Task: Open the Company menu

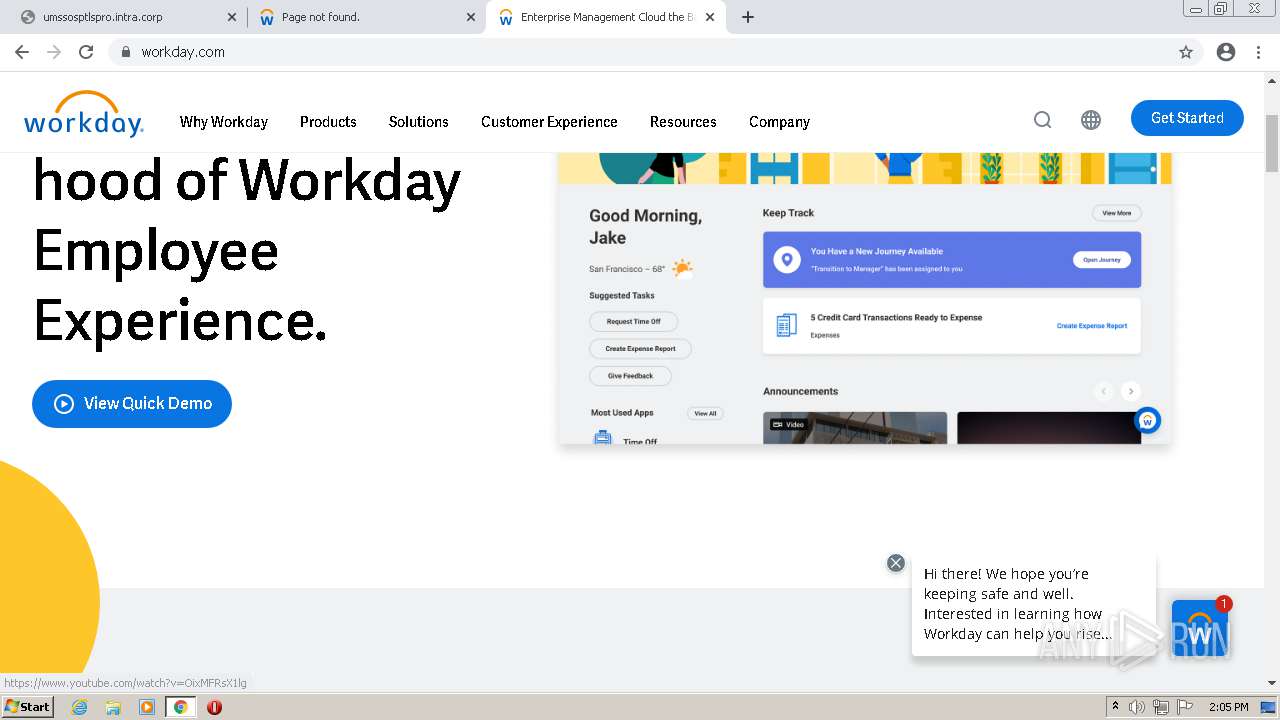Action: coord(779,122)
